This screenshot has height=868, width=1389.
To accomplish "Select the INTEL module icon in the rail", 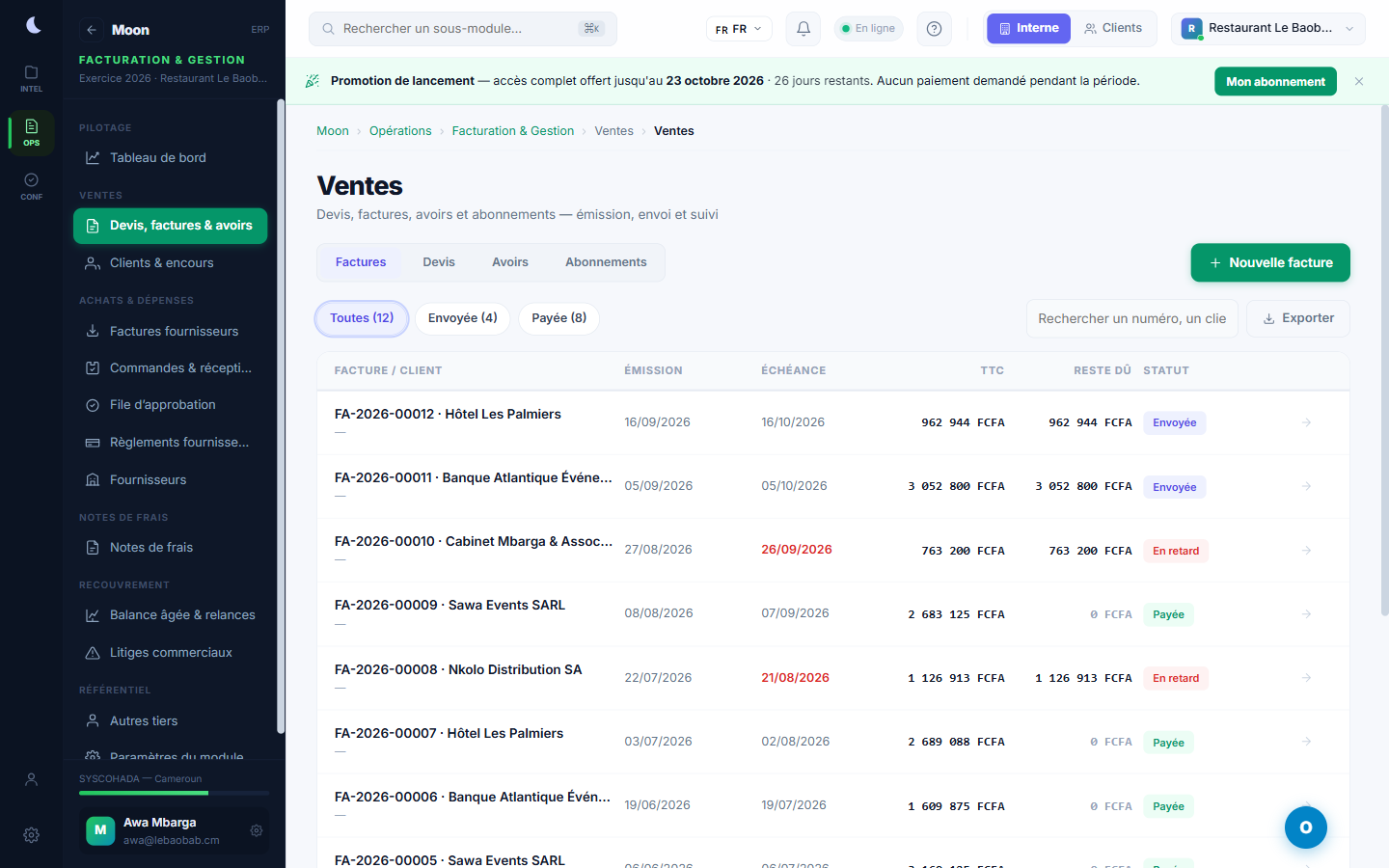I will pyautogui.click(x=32, y=78).
